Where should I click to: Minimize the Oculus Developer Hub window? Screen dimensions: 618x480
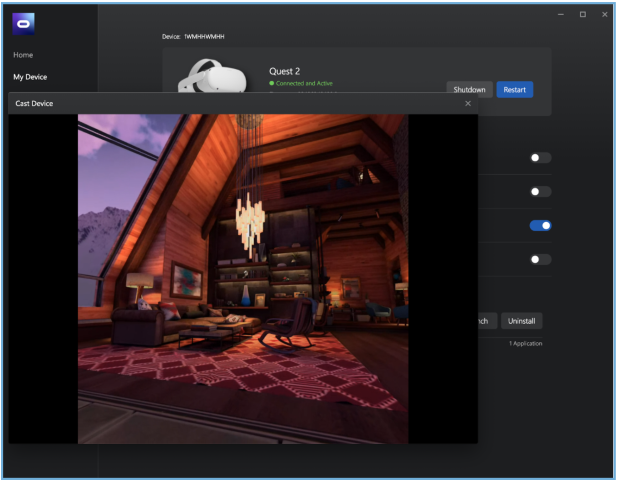click(x=560, y=14)
